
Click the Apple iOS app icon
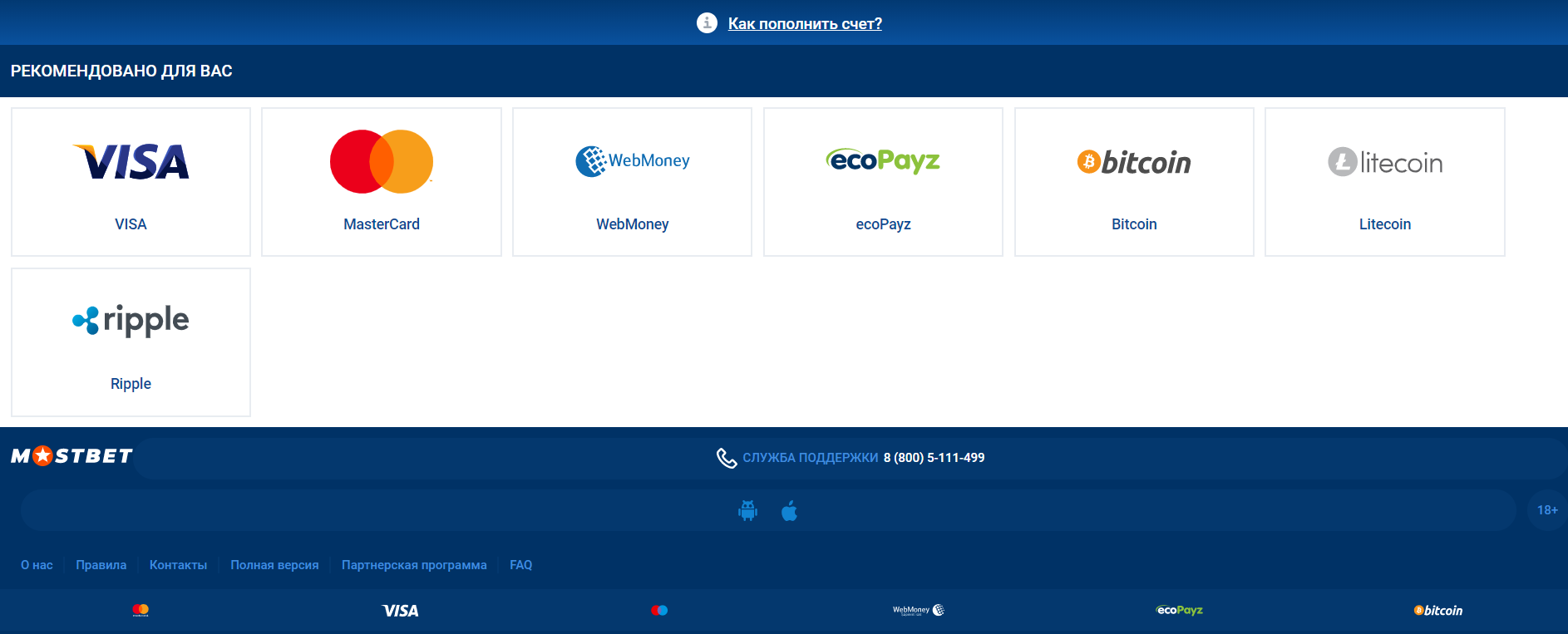coord(789,511)
